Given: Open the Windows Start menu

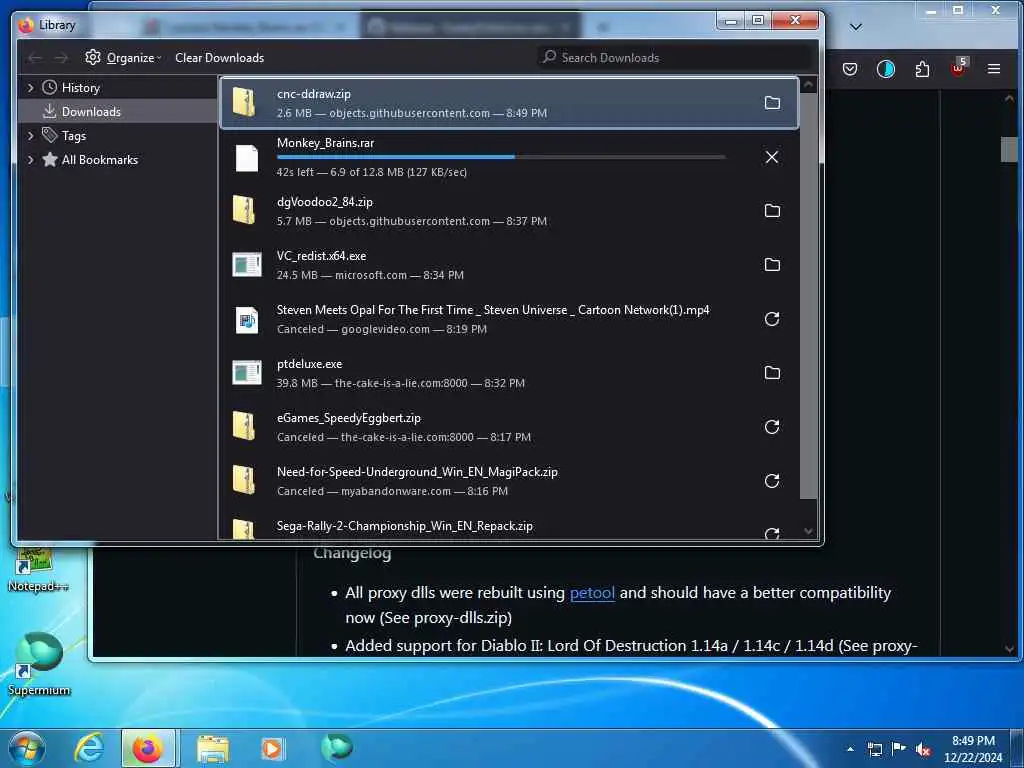Looking at the screenshot, I should tap(27, 748).
